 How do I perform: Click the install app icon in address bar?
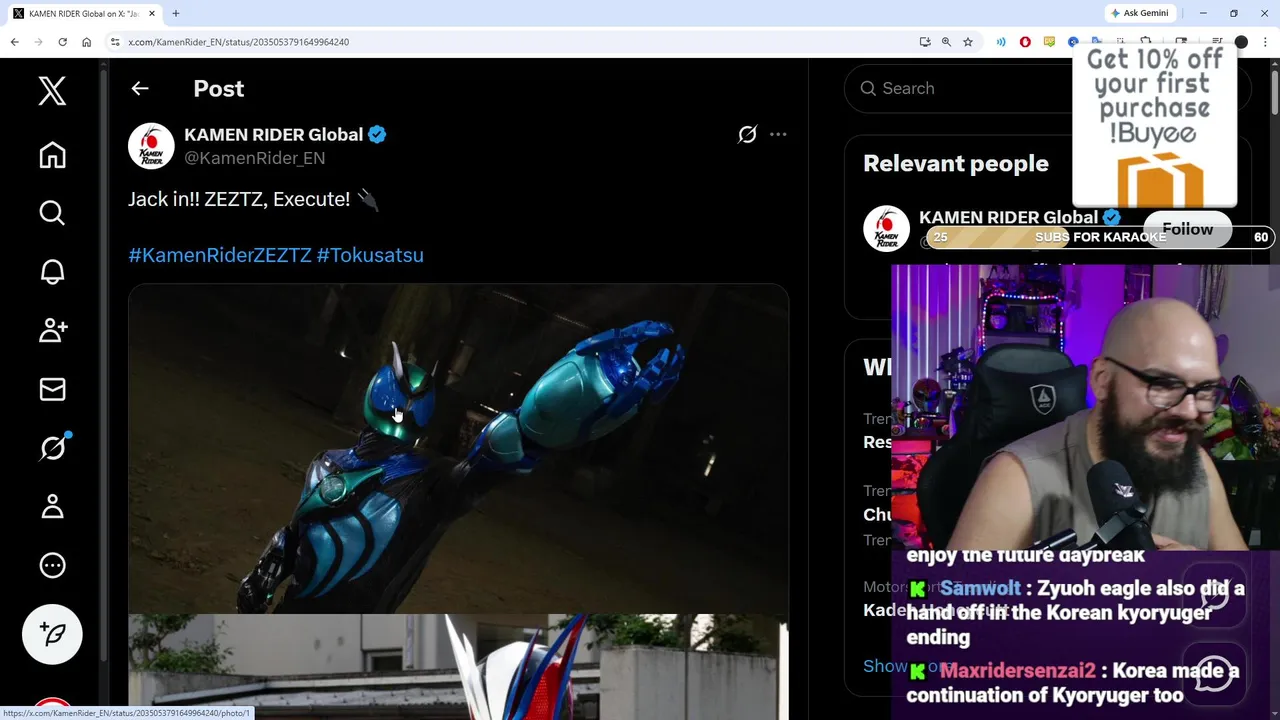click(925, 42)
